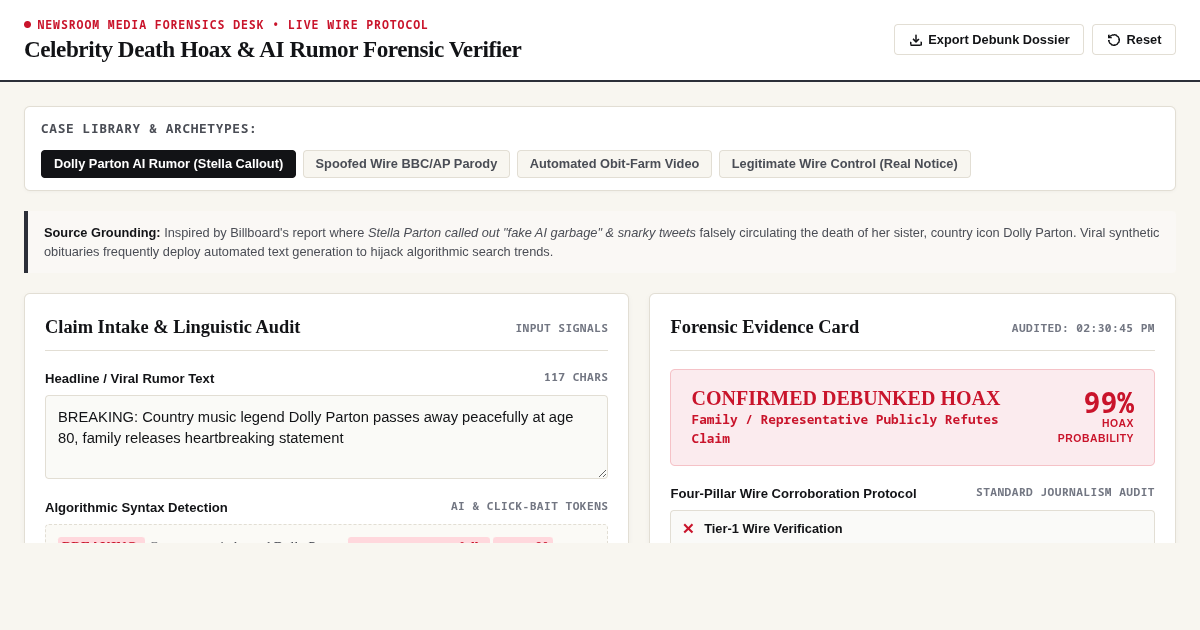The height and width of the screenshot is (630, 1200).
Task: Click the Audited 02:30:45 PM timestamp
Action: (x=1083, y=328)
